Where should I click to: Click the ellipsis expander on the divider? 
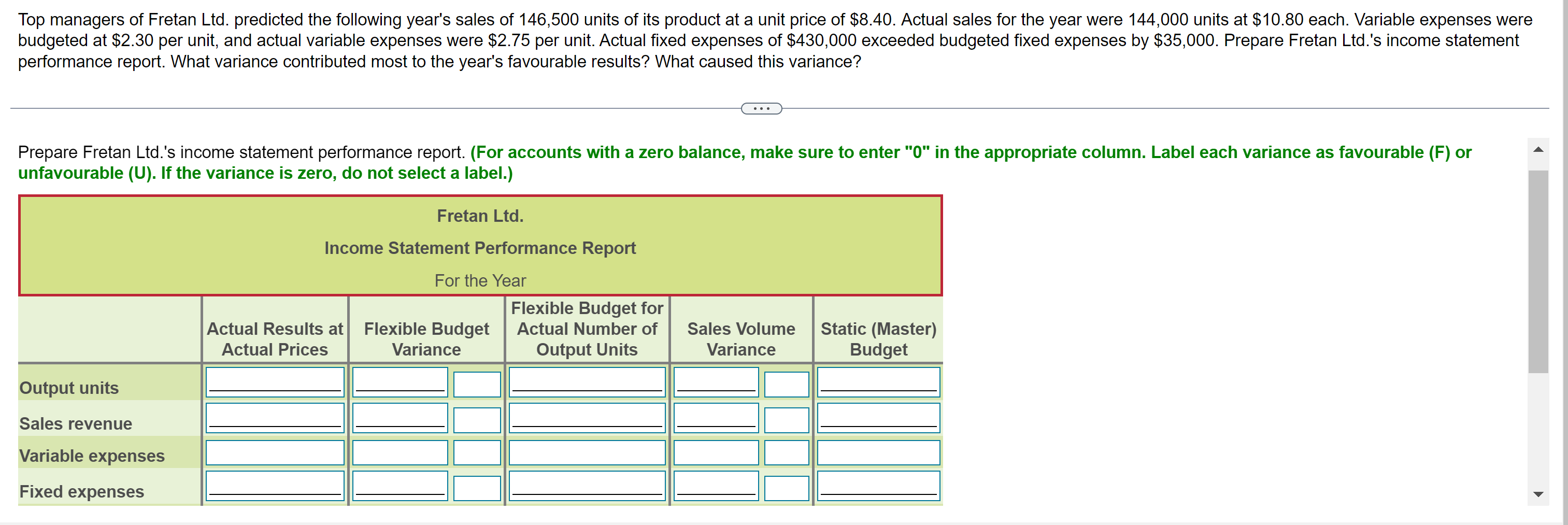point(761,108)
